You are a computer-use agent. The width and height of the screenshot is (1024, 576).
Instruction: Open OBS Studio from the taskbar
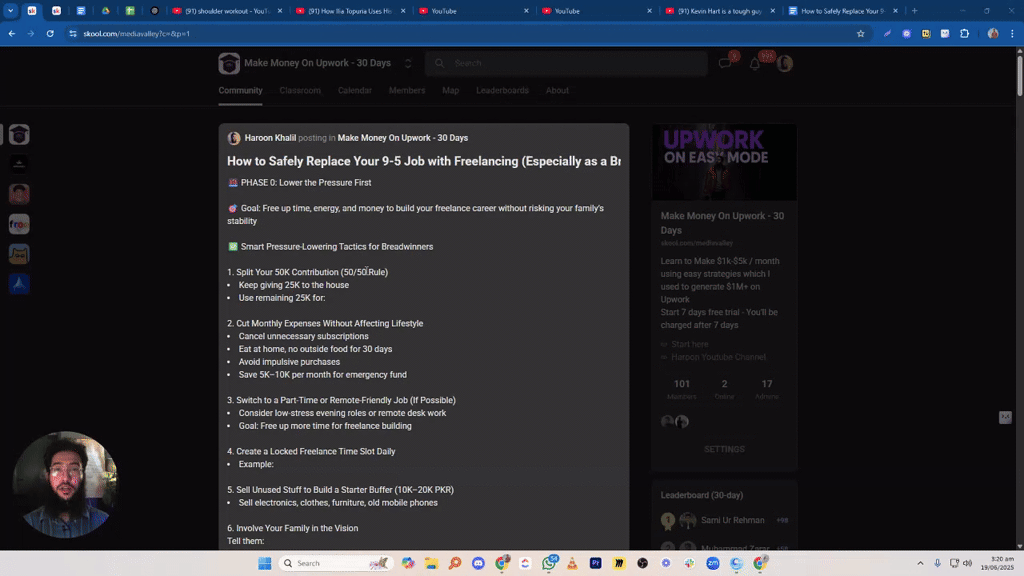(x=643, y=563)
